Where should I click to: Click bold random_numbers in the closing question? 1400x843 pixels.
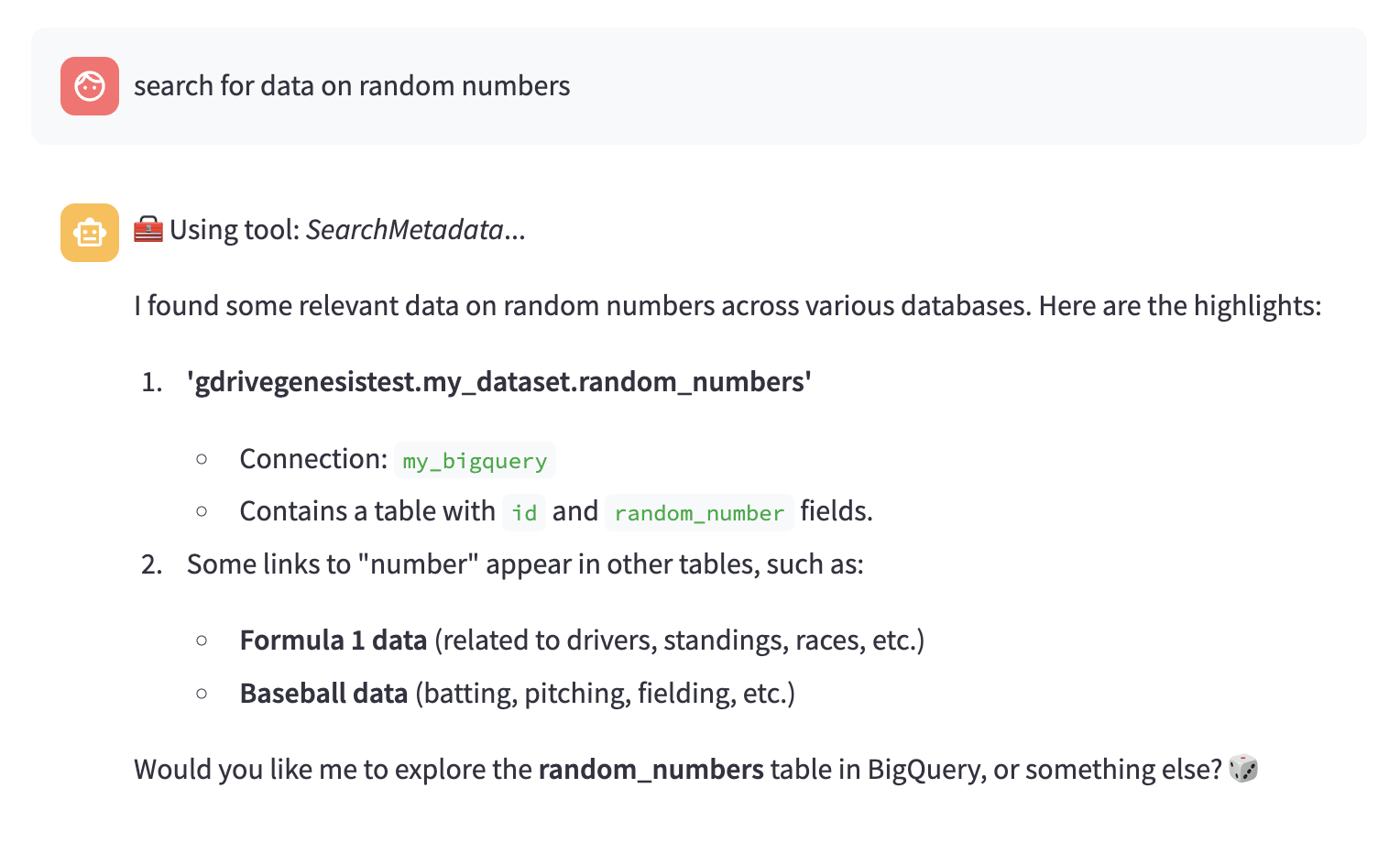pos(651,770)
